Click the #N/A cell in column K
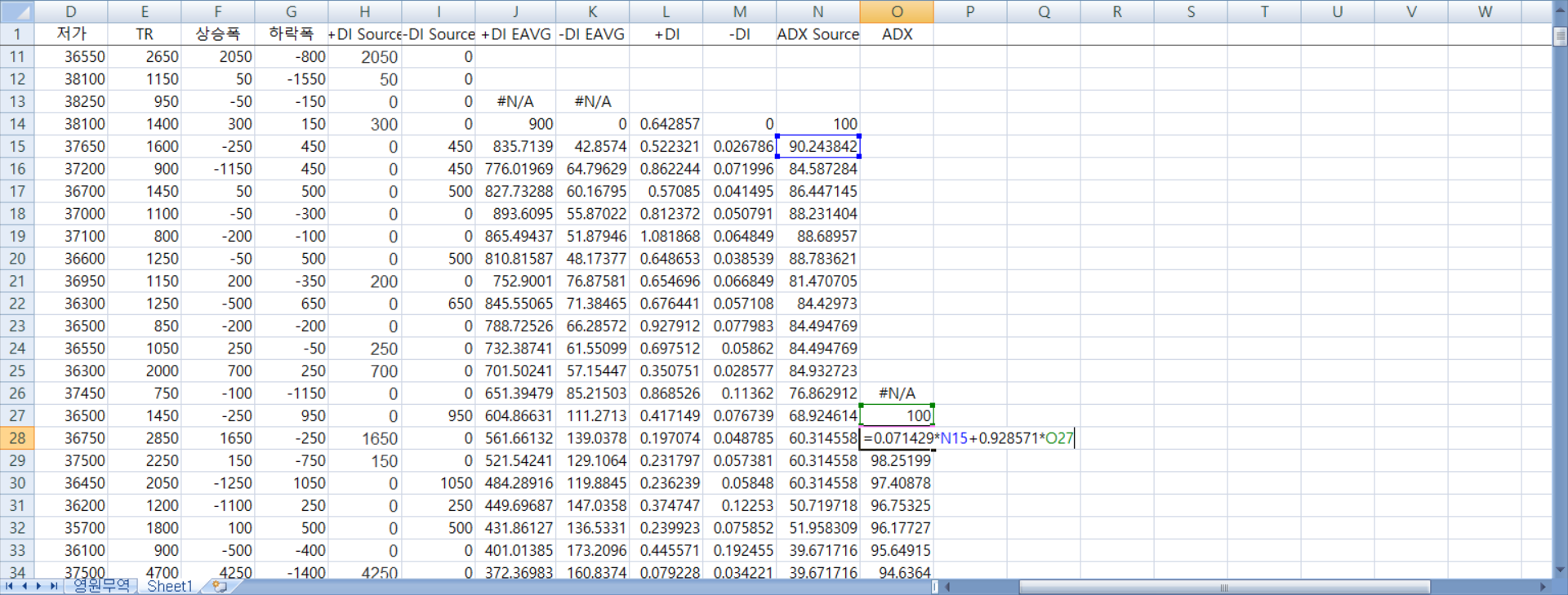The image size is (1568, 595). click(x=592, y=102)
